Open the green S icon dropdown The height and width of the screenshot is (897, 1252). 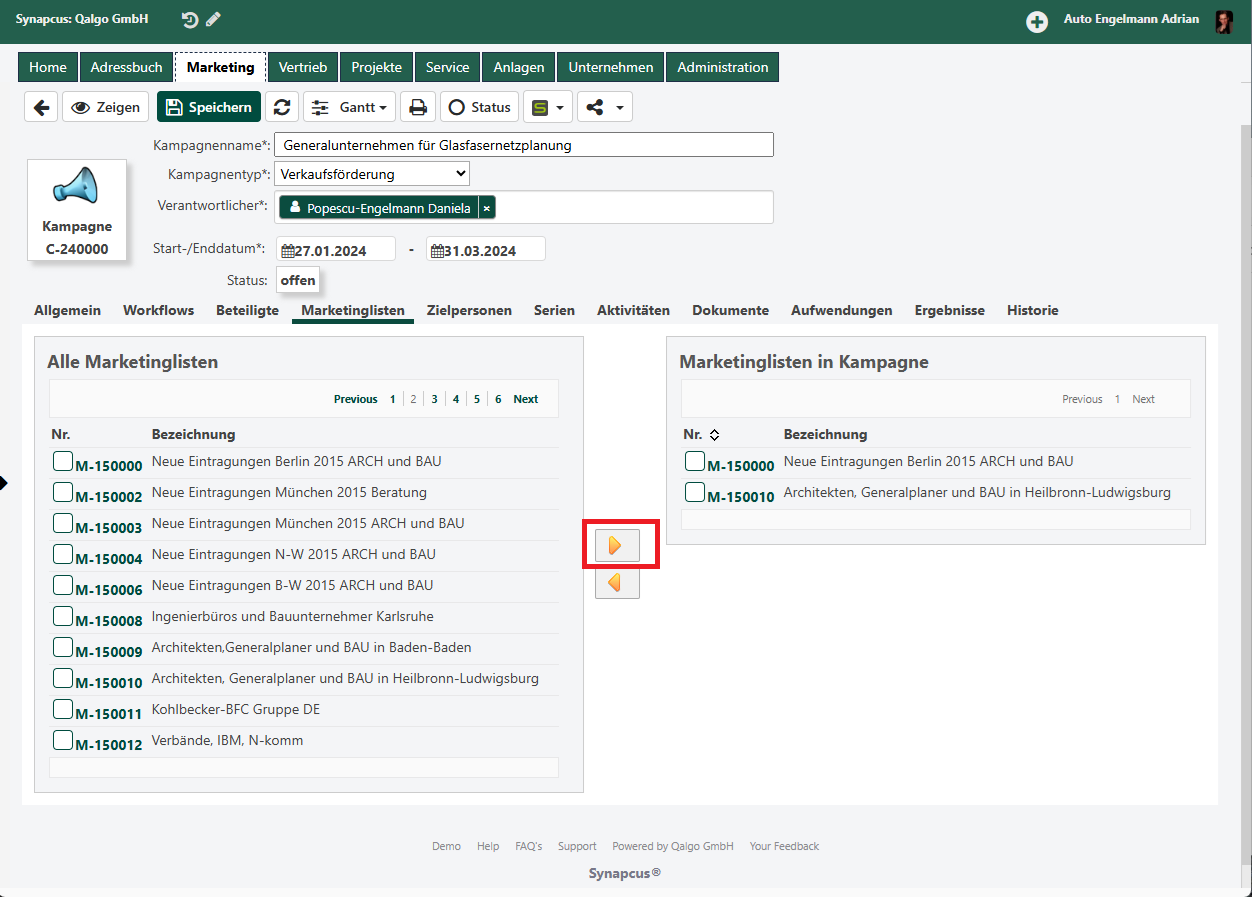point(548,107)
